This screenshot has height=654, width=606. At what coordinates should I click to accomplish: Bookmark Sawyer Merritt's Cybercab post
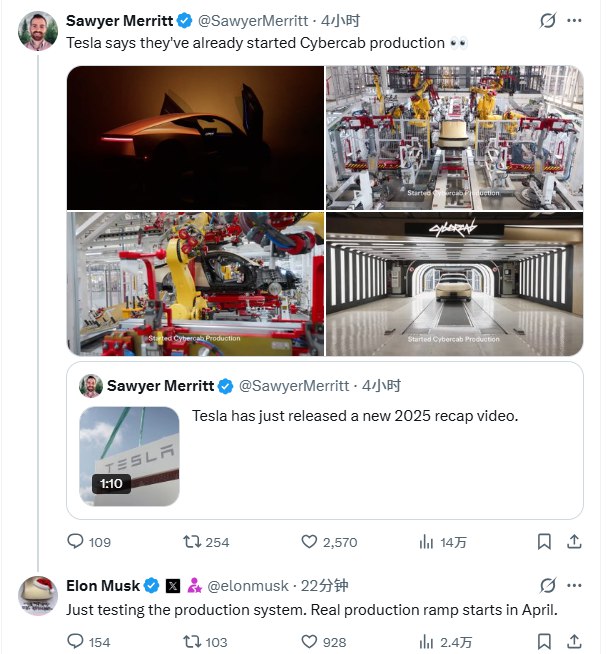(544, 541)
